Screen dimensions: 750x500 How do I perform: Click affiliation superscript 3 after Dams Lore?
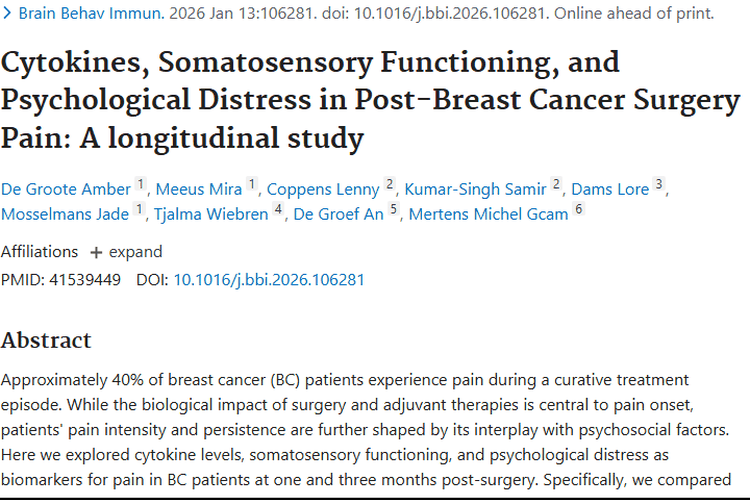[658, 184]
